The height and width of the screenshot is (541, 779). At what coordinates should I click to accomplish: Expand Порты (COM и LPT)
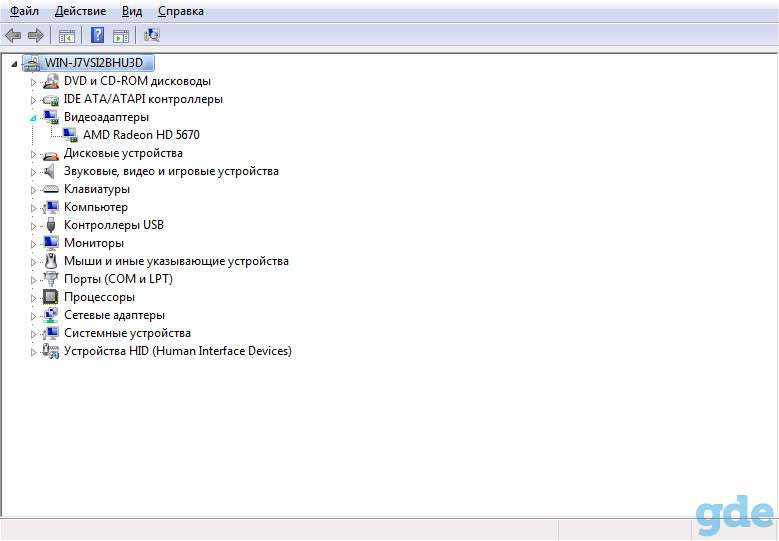pos(33,280)
